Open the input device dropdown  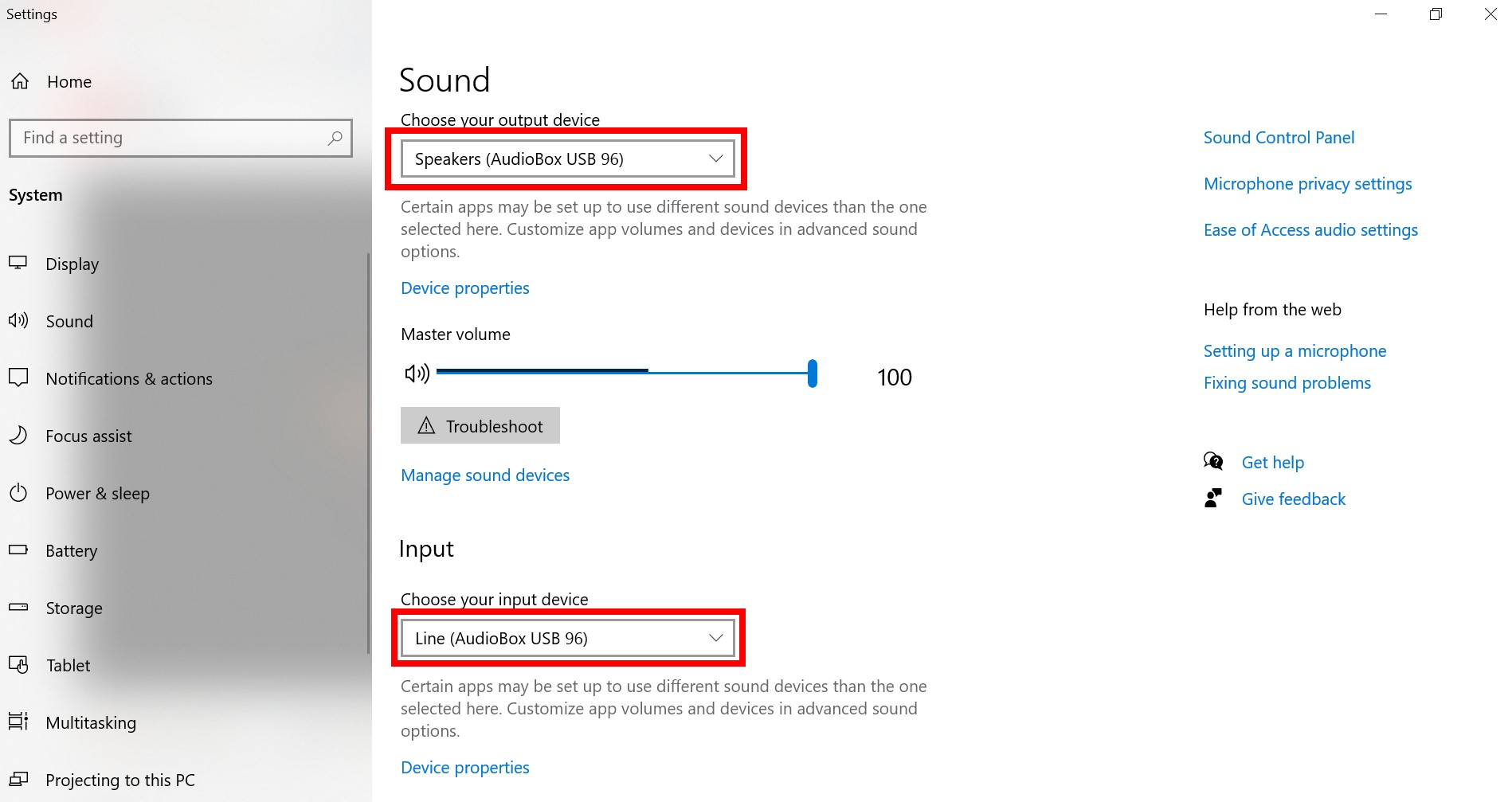[566, 637]
